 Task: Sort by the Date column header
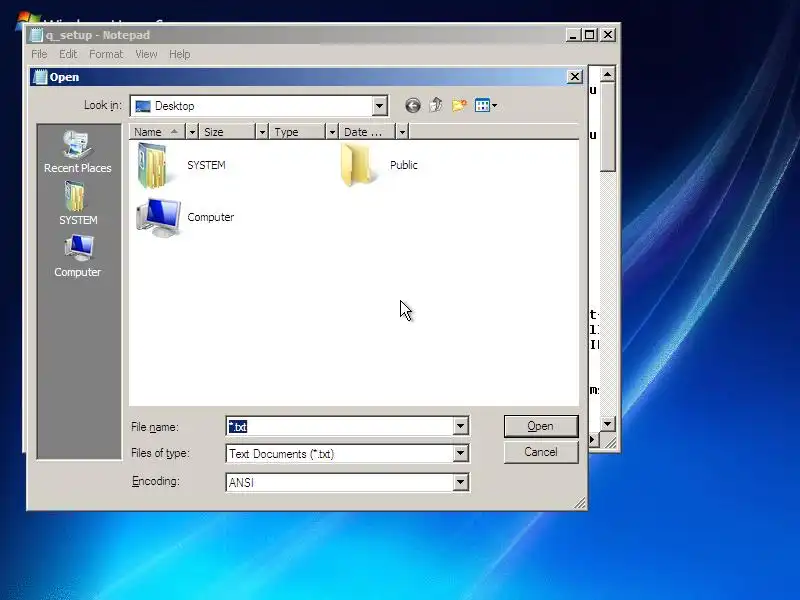click(x=367, y=132)
